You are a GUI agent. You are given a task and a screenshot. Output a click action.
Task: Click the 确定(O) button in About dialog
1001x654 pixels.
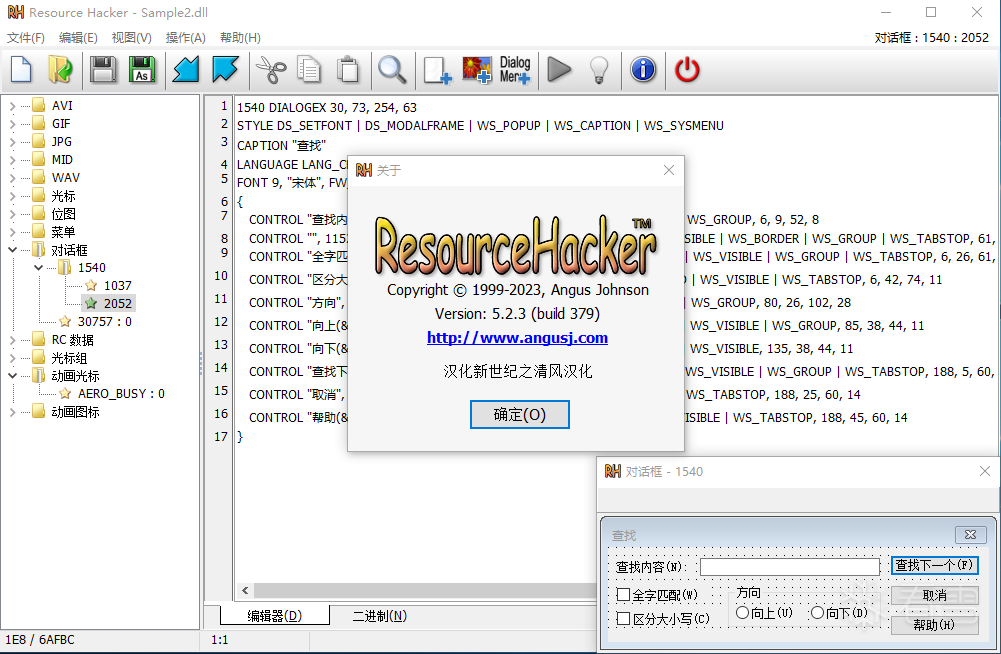(520, 414)
